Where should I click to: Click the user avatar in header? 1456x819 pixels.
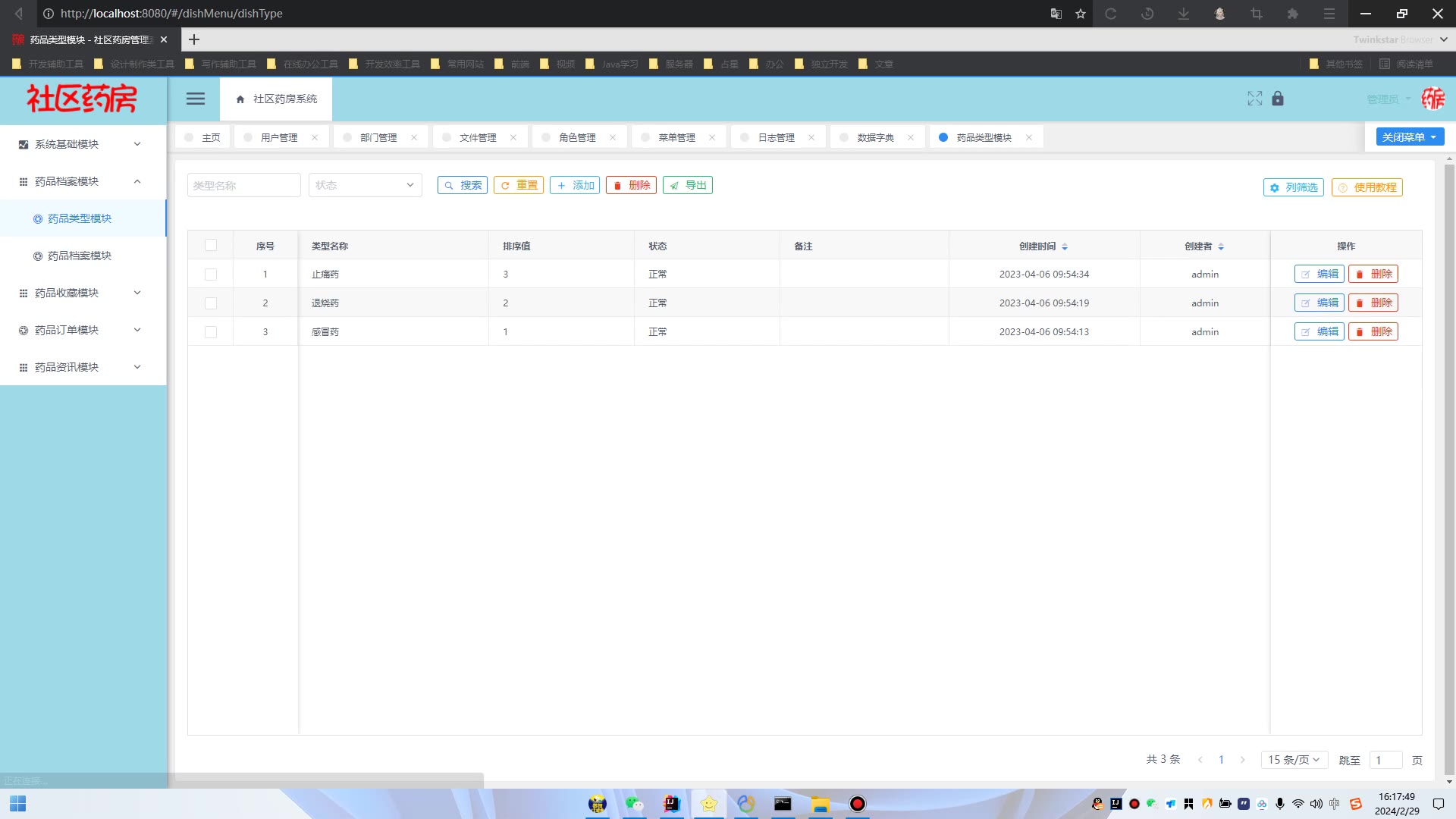click(1432, 99)
